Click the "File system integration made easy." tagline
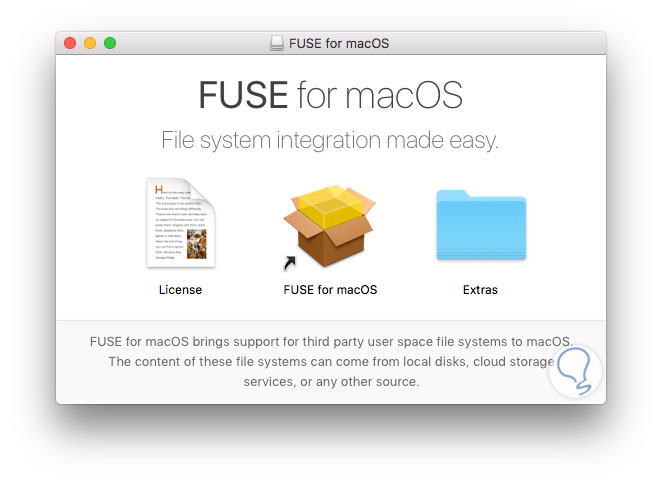The image size is (662, 484). (330, 140)
